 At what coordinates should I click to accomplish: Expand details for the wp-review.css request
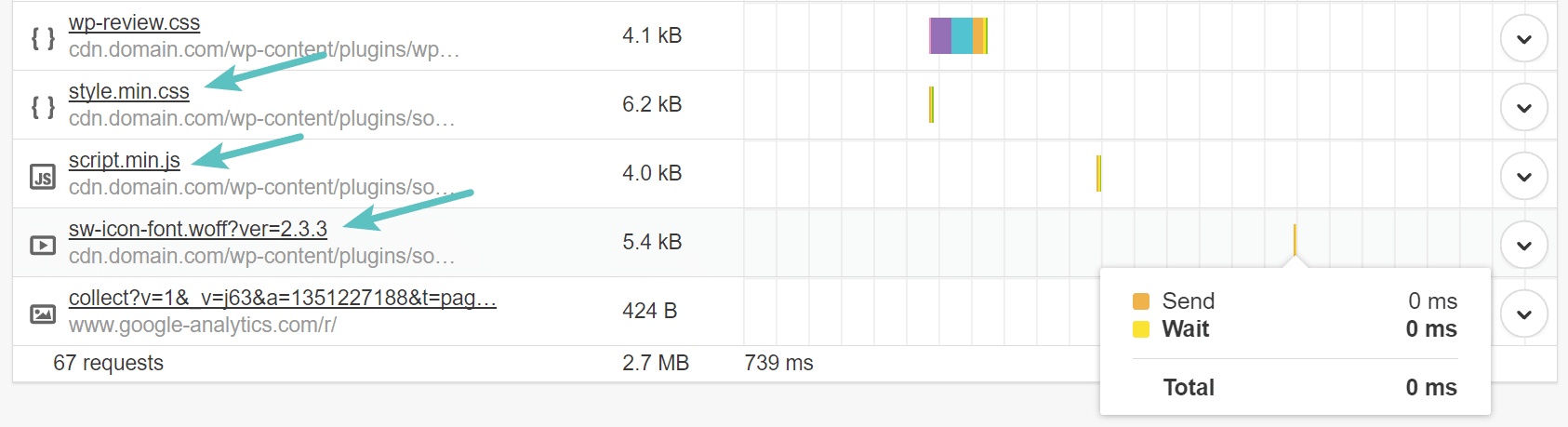[x=1523, y=39]
